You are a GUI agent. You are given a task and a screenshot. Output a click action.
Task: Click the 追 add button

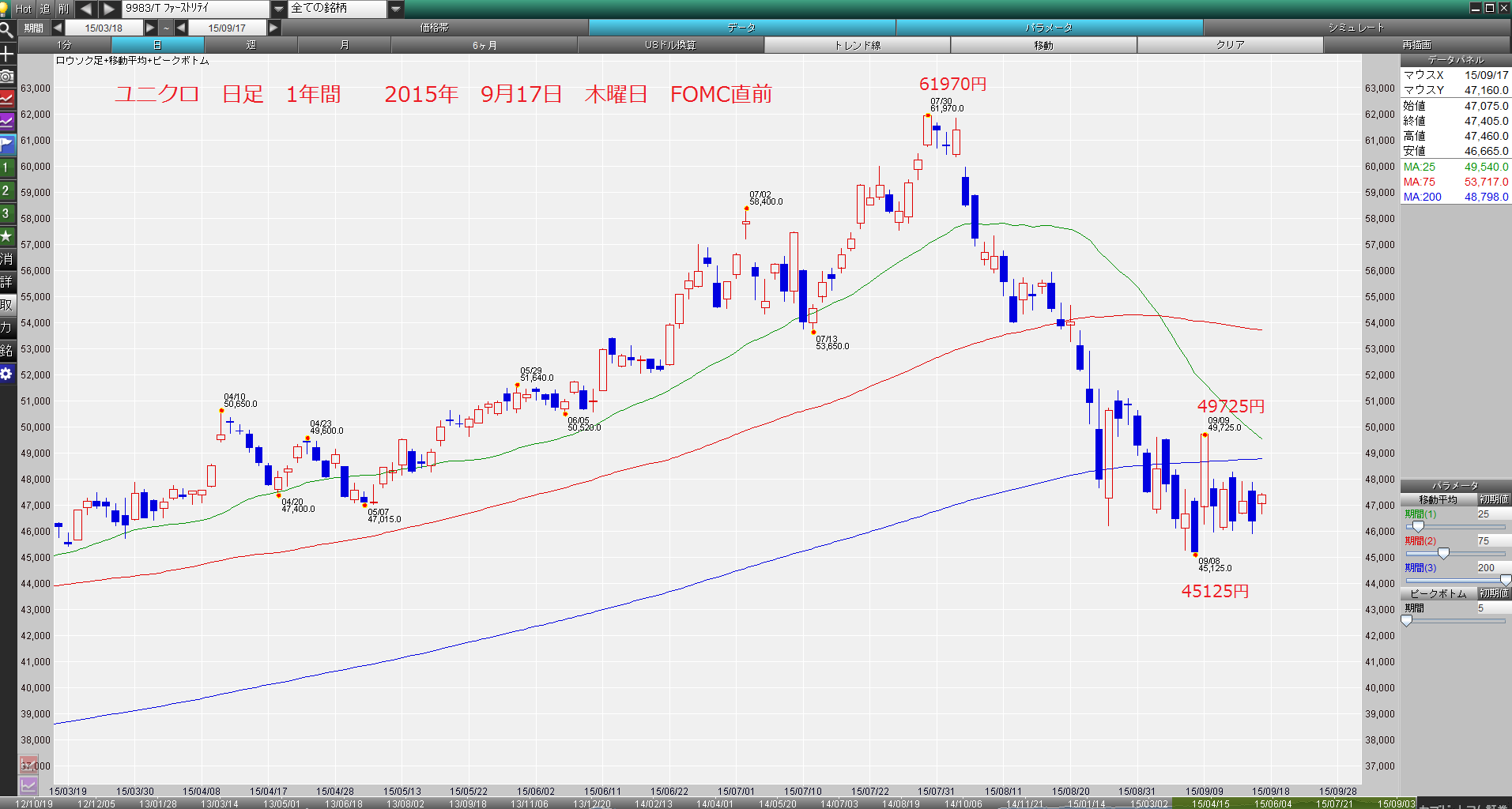pyautogui.click(x=45, y=9)
